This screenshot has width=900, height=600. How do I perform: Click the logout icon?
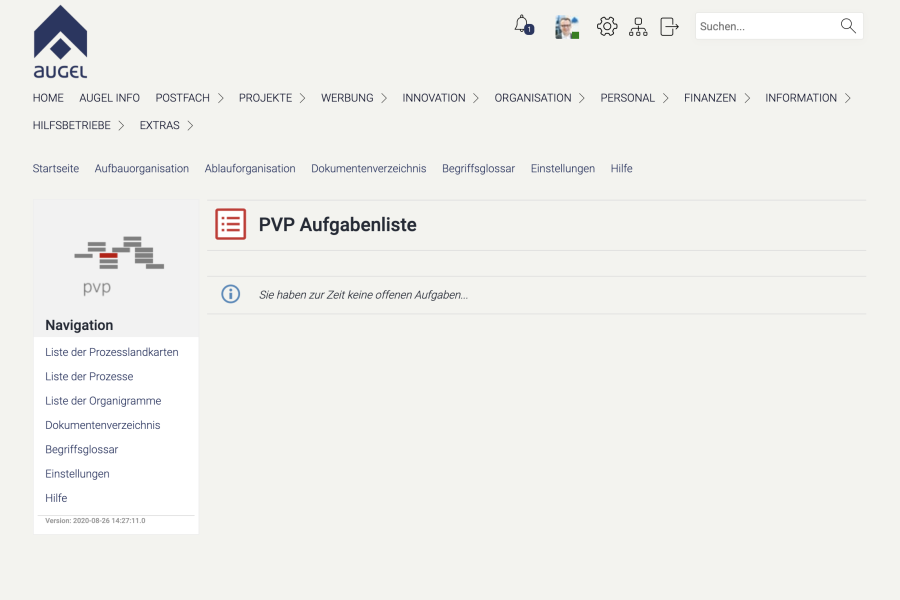(x=669, y=27)
